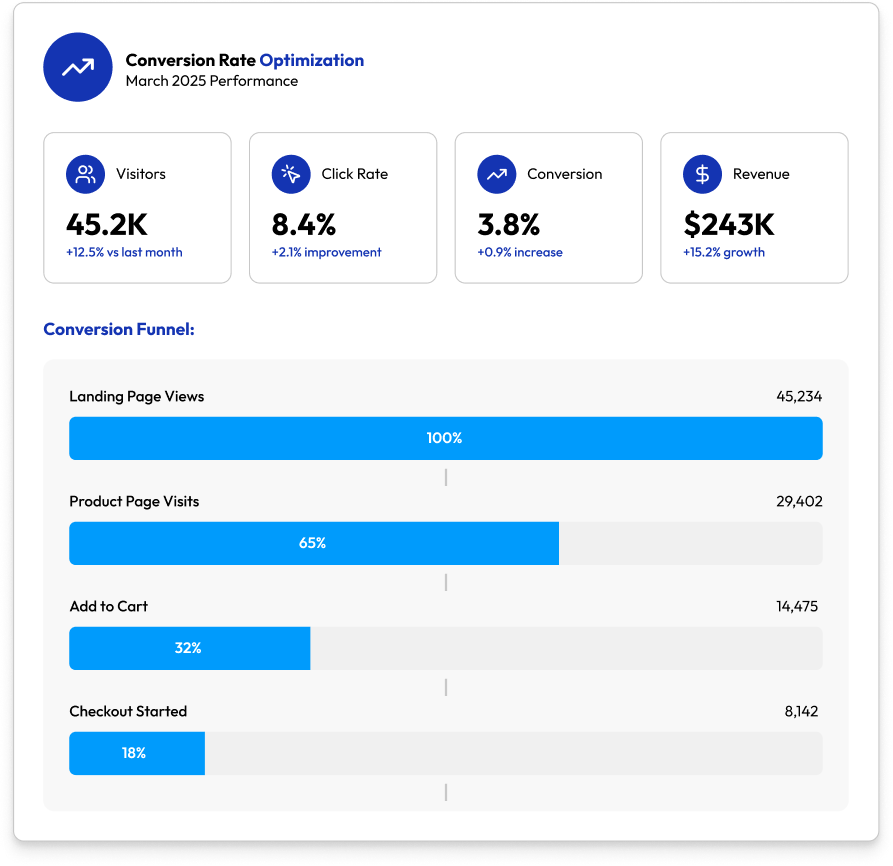Select the 65% Product Page Visits bar
The image size is (893, 866).
point(314,543)
